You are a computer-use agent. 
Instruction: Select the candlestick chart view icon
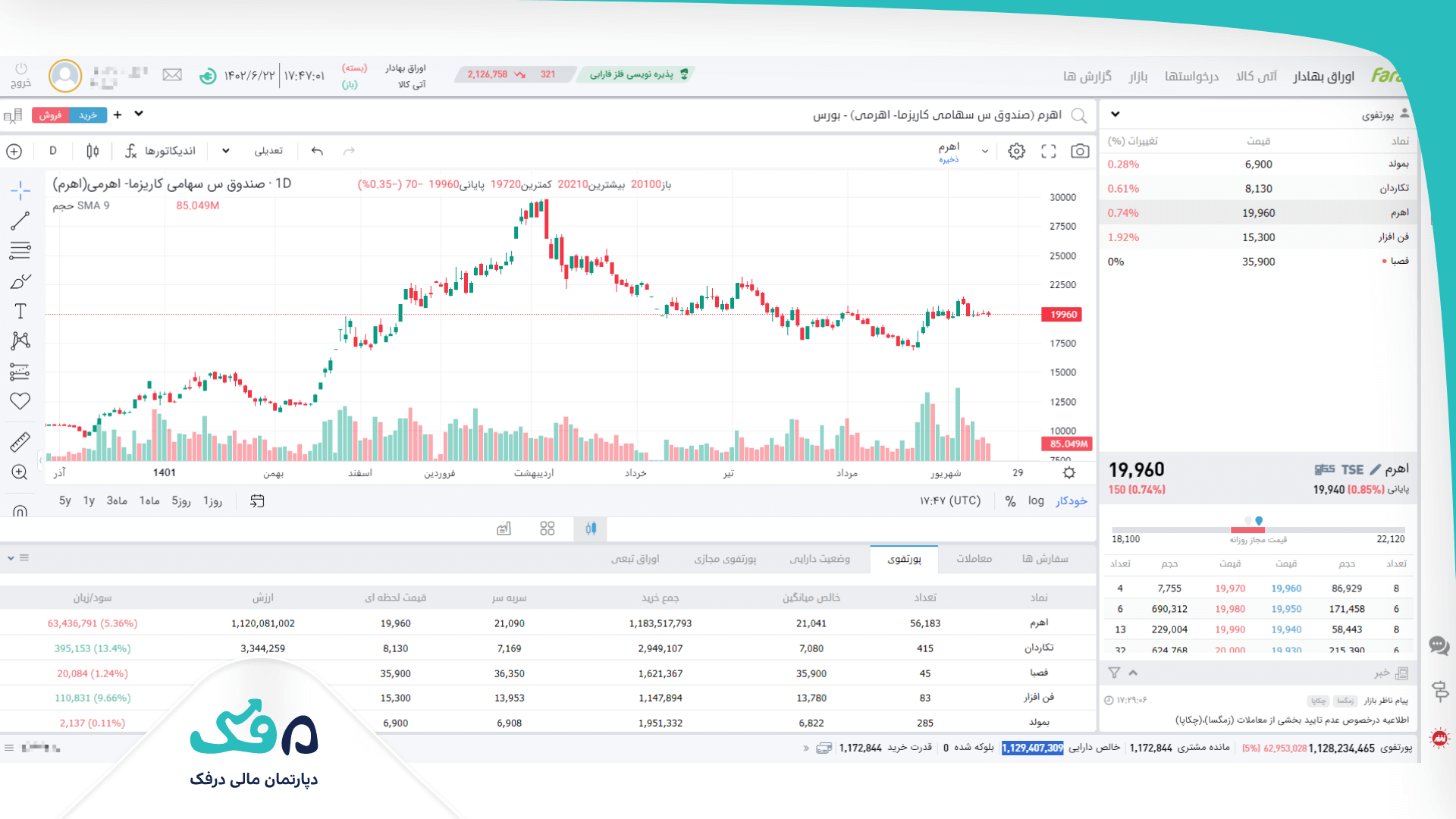click(x=591, y=529)
